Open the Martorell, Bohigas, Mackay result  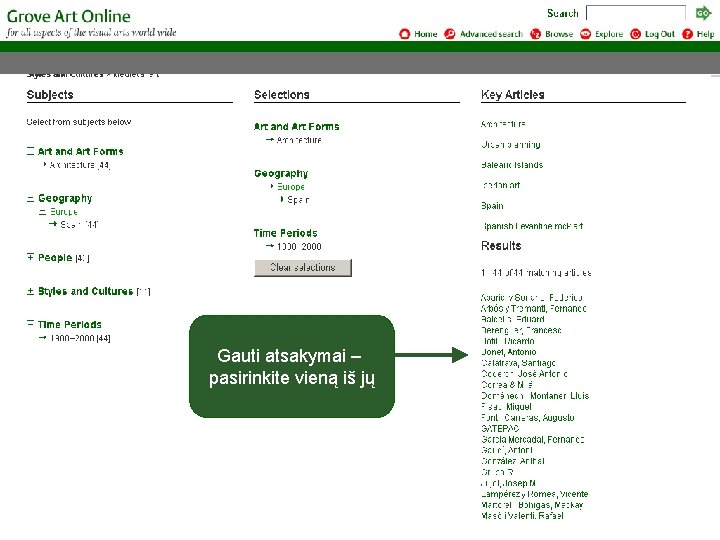point(532,505)
